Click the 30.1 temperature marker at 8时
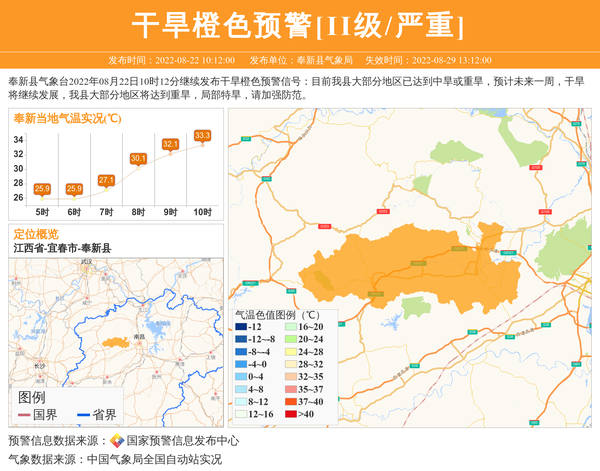 coord(138,158)
